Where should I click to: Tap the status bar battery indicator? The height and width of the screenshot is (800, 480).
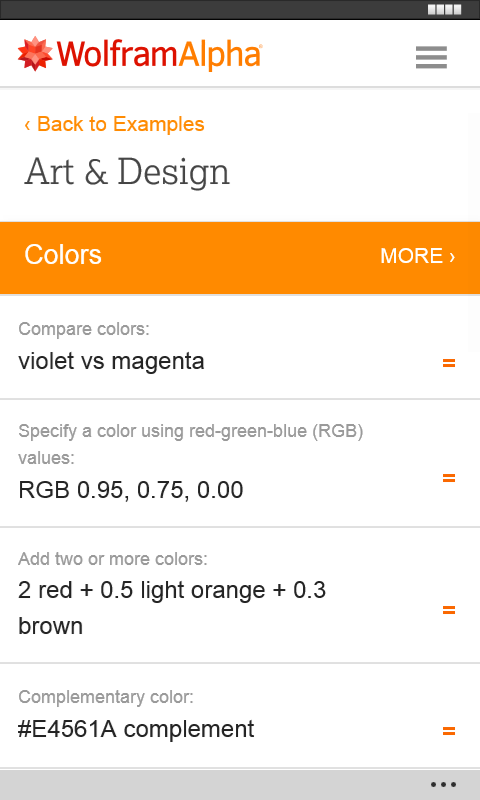[444, 9]
